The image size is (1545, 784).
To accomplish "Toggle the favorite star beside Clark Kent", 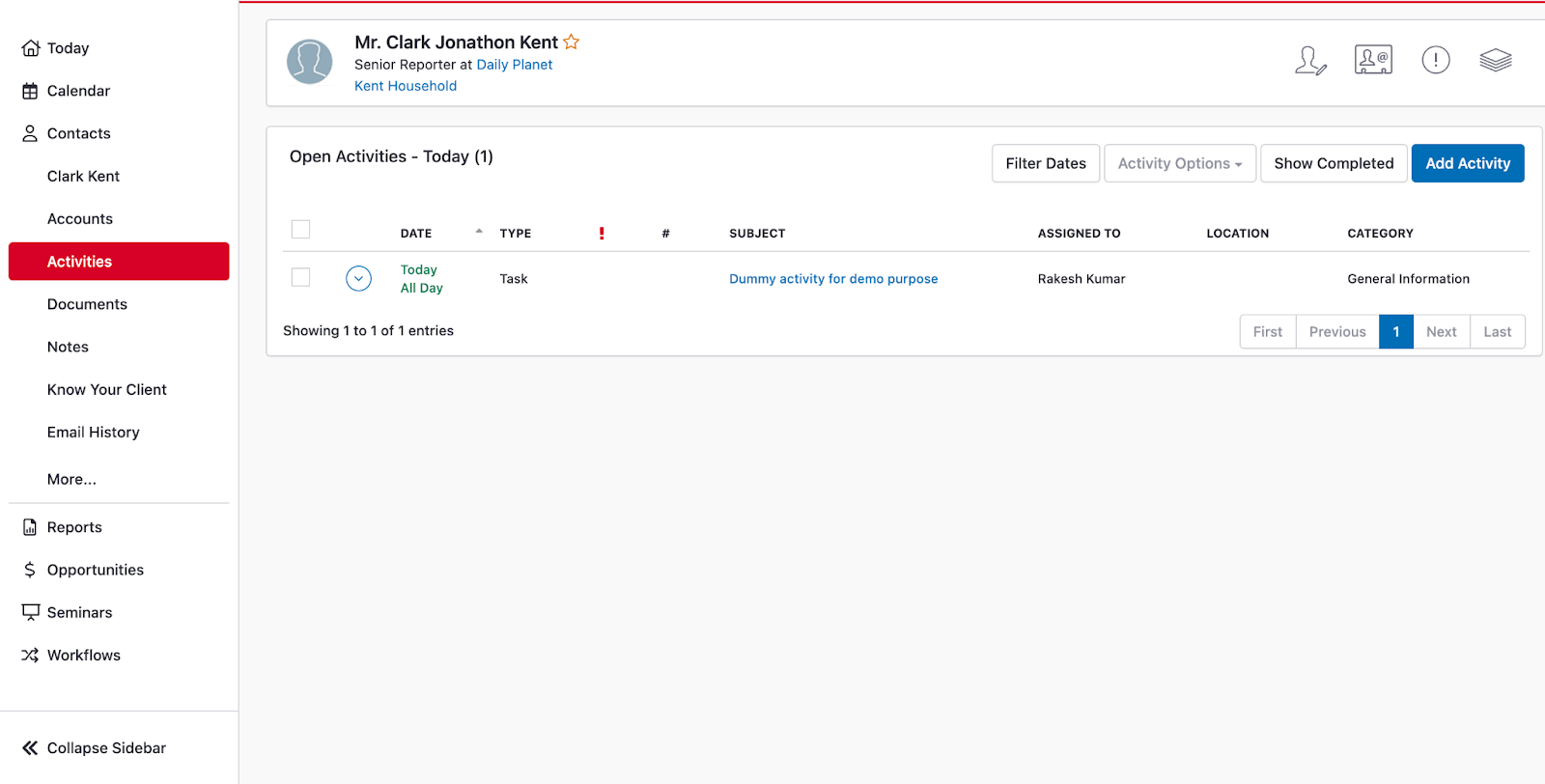I will click(x=572, y=42).
